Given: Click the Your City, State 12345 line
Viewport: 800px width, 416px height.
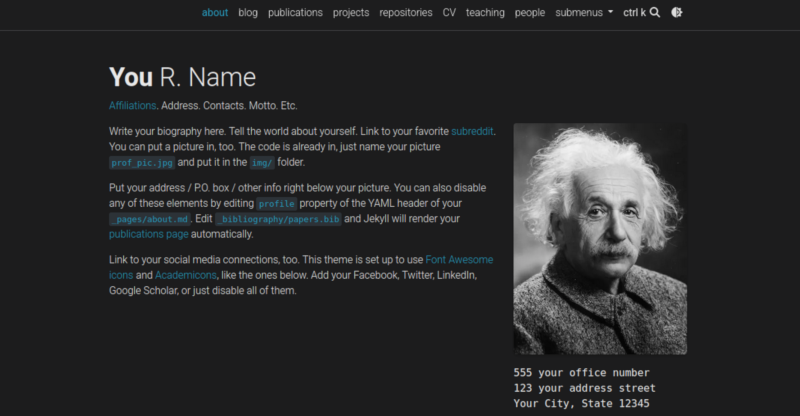Looking at the screenshot, I should 581,403.
